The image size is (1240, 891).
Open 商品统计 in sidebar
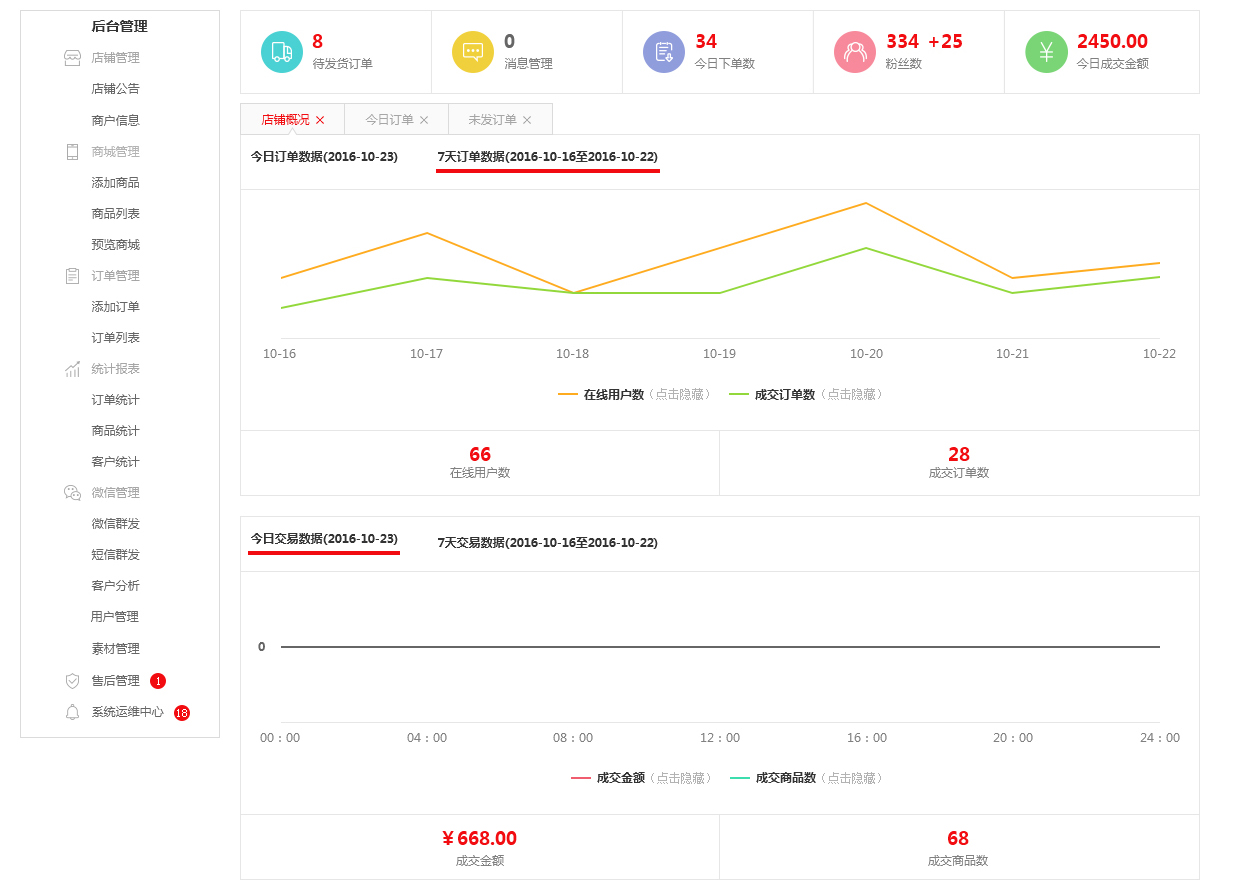pos(115,431)
